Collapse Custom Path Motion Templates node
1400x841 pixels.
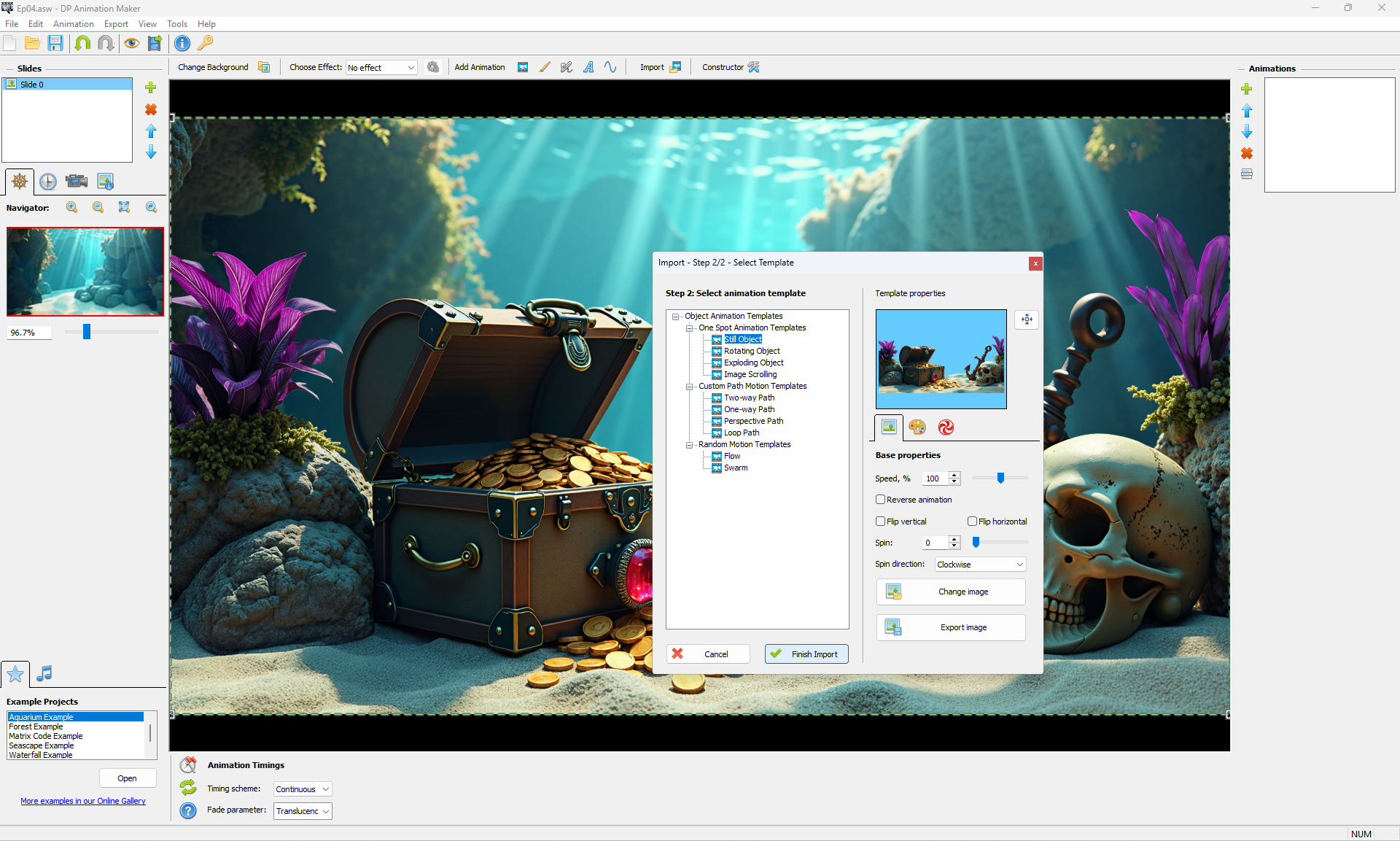pos(689,387)
